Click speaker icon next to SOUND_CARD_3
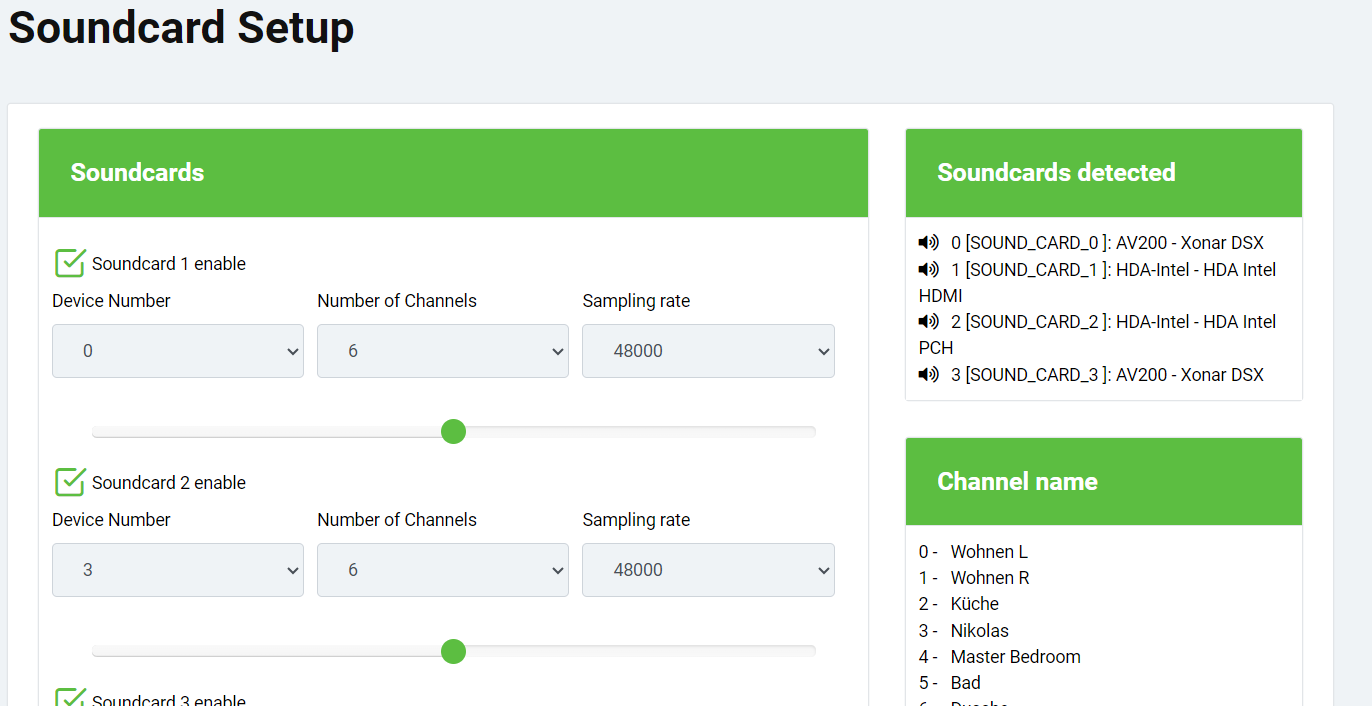This screenshot has height=706, width=1372. [x=928, y=375]
